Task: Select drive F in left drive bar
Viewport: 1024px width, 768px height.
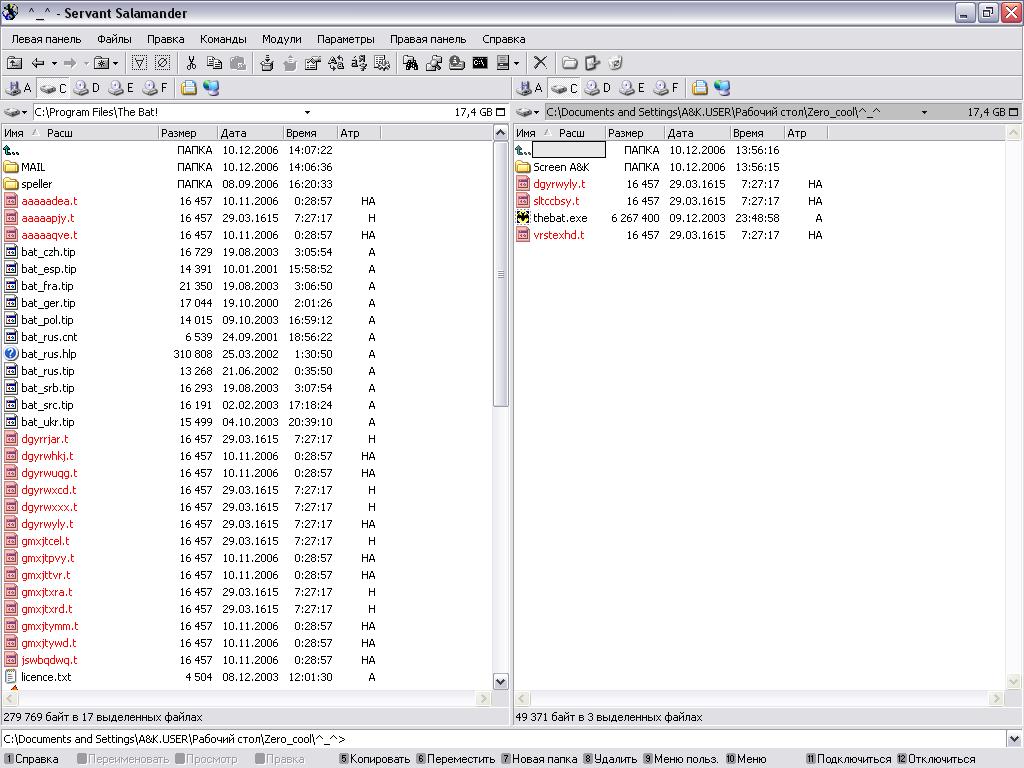Action: [x=155, y=88]
